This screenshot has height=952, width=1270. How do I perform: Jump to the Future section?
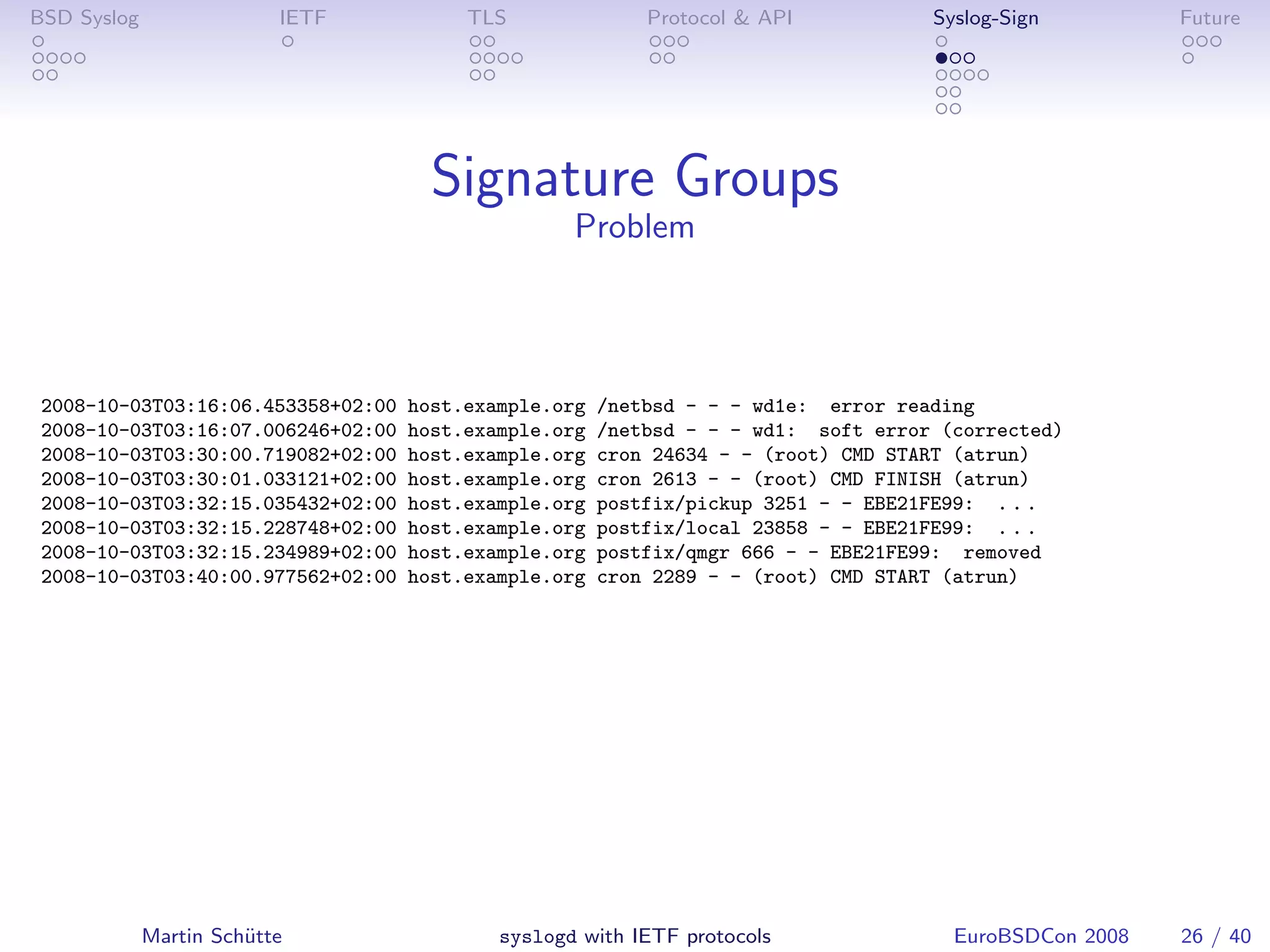[1210, 17]
